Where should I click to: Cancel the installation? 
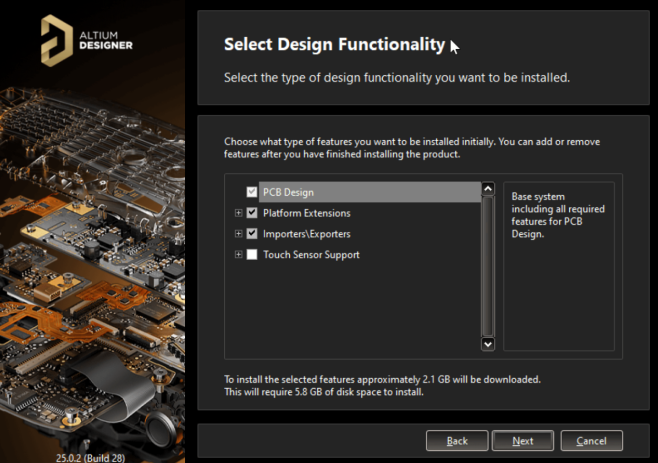[x=591, y=440]
